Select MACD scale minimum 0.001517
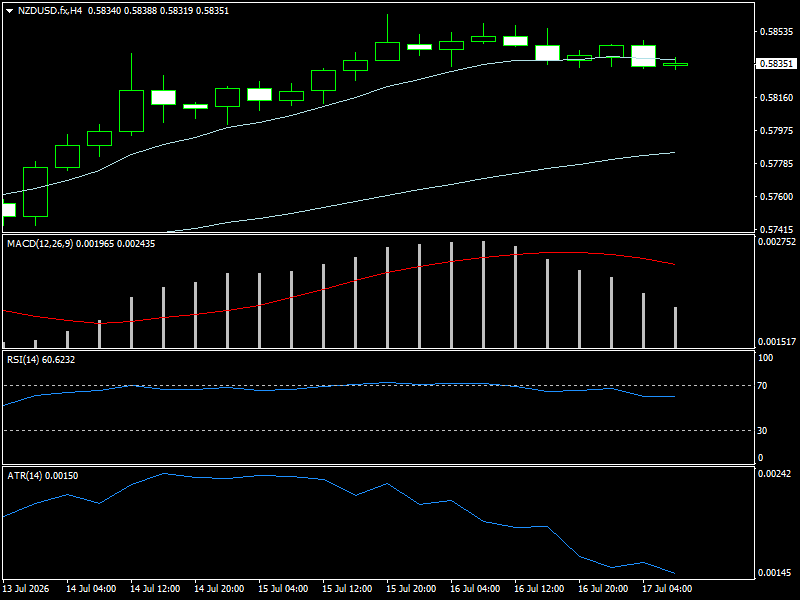The image size is (800, 600). click(777, 342)
